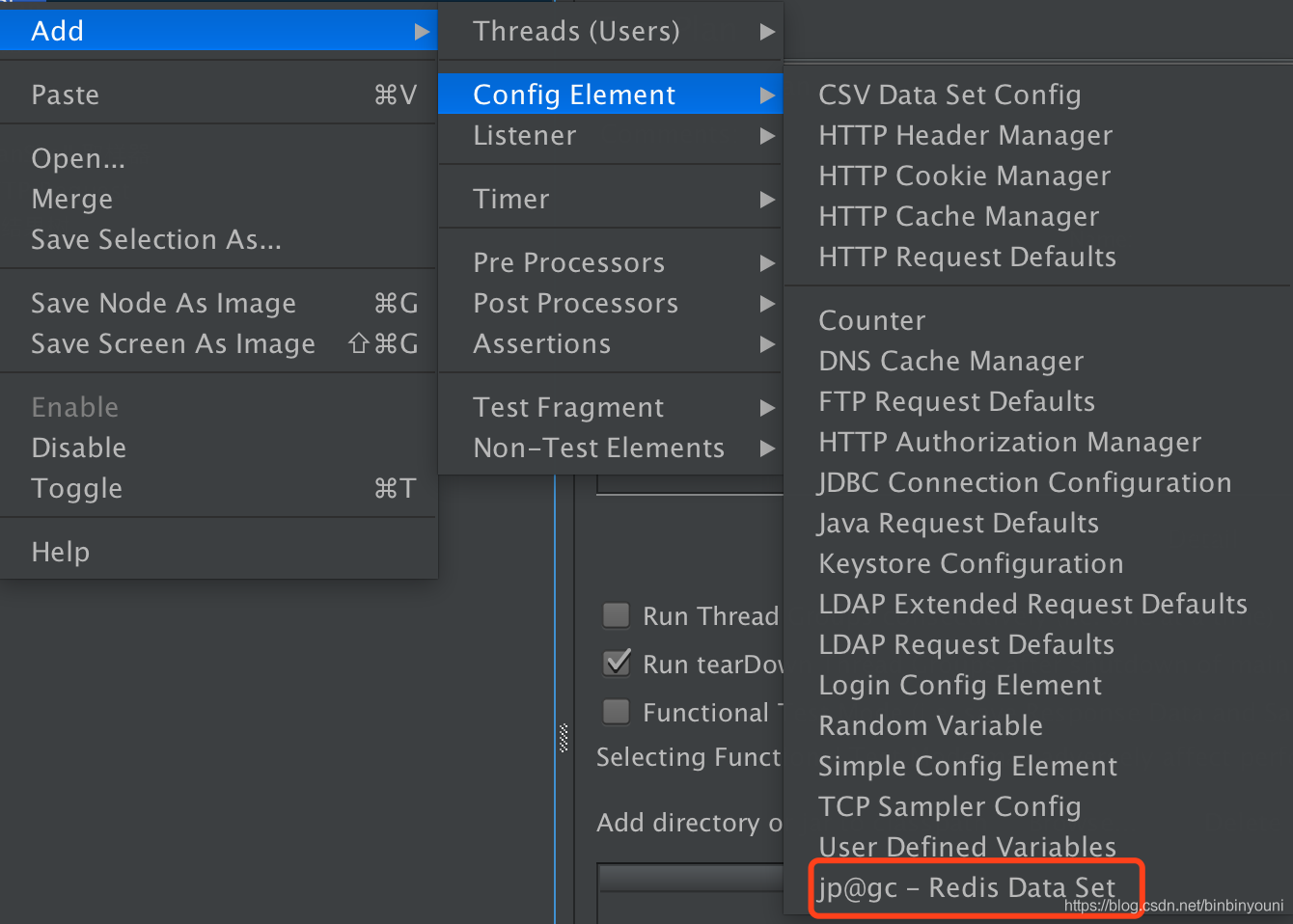Choose Paste from the context menu
1293x924 pixels.
tap(219, 95)
